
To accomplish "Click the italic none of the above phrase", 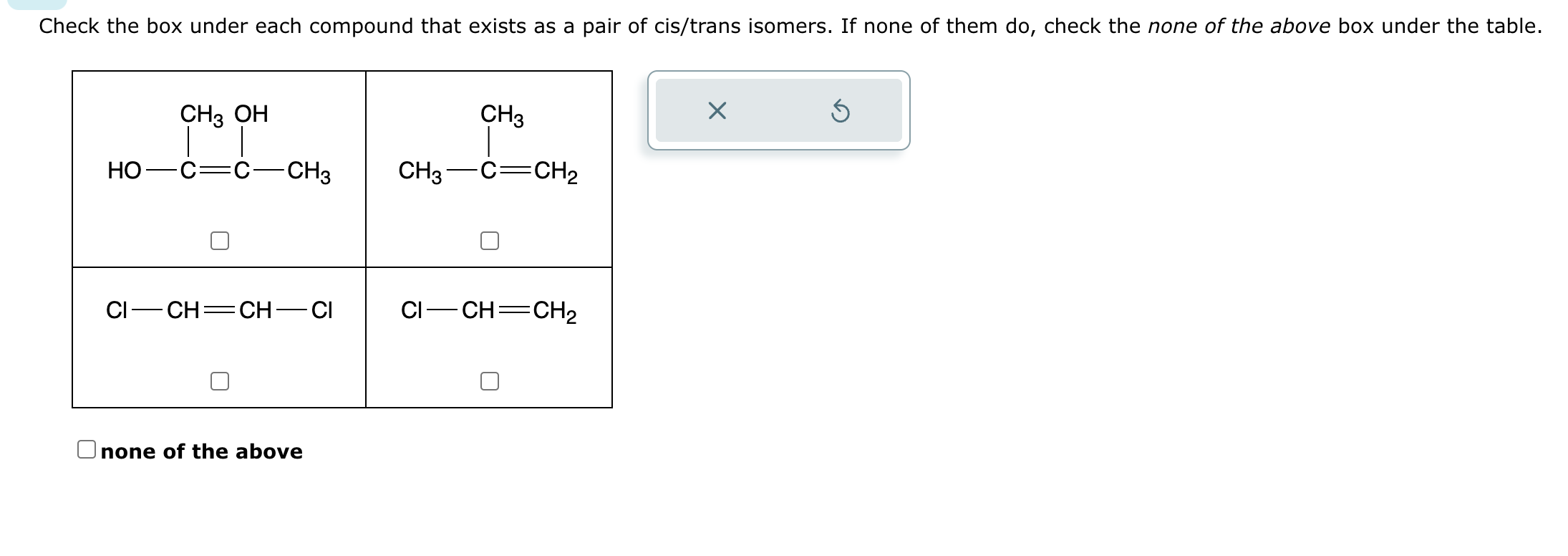I will pyautogui.click(x=1239, y=27).
